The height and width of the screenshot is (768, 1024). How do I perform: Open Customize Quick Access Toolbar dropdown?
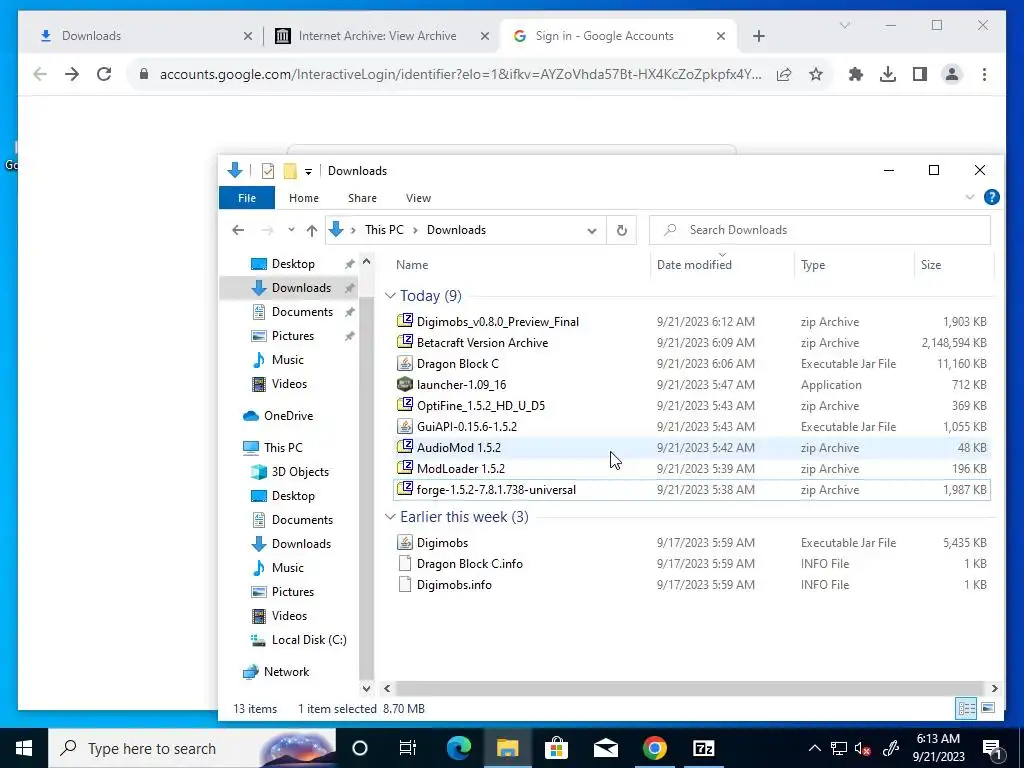coord(308,172)
